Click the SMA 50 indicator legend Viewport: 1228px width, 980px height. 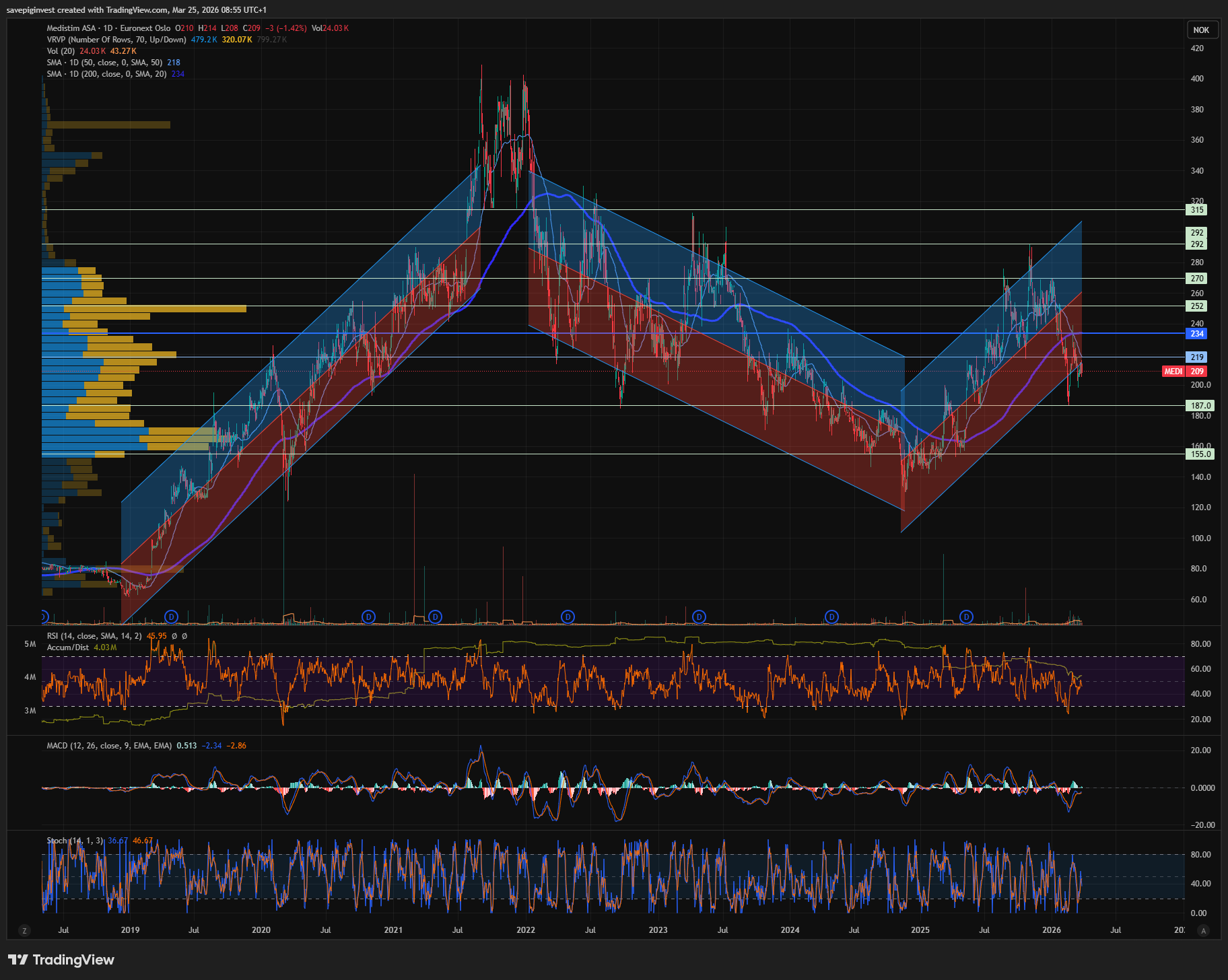(x=104, y=63)
